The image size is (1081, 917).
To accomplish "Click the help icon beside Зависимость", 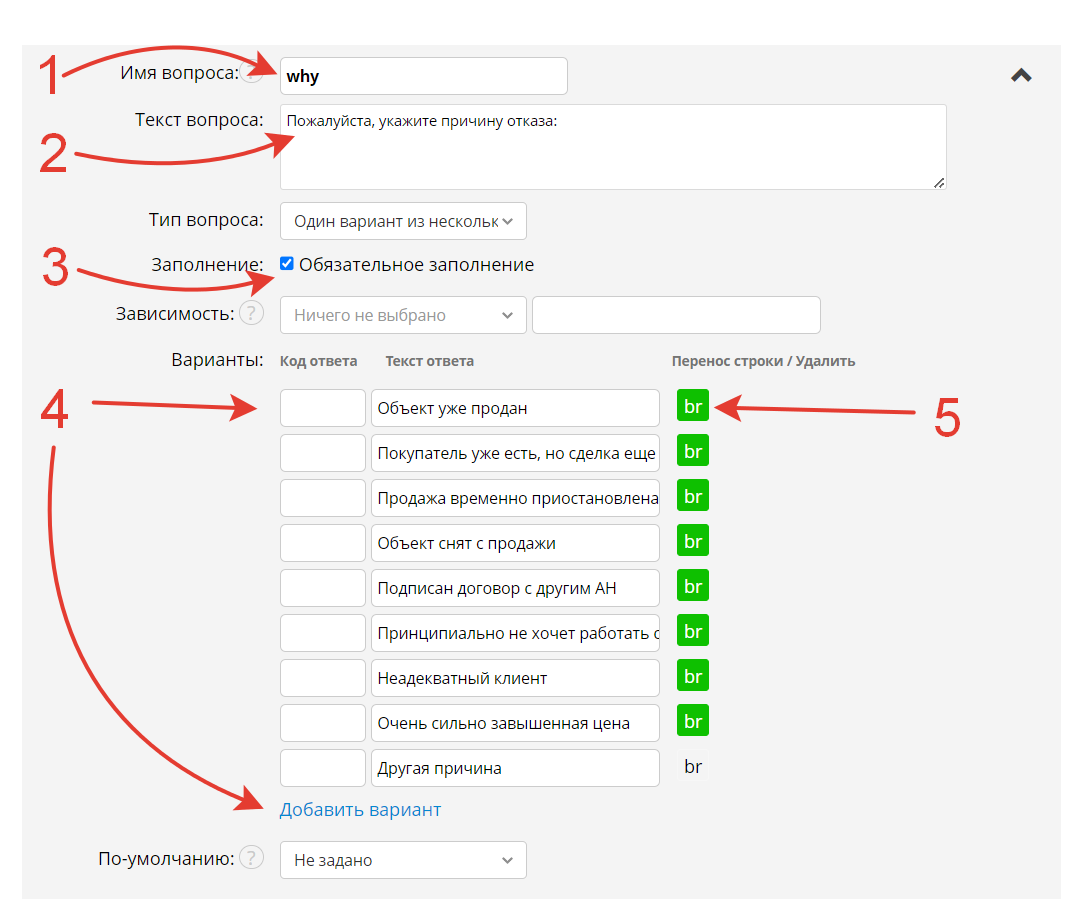I will [251, 314].
